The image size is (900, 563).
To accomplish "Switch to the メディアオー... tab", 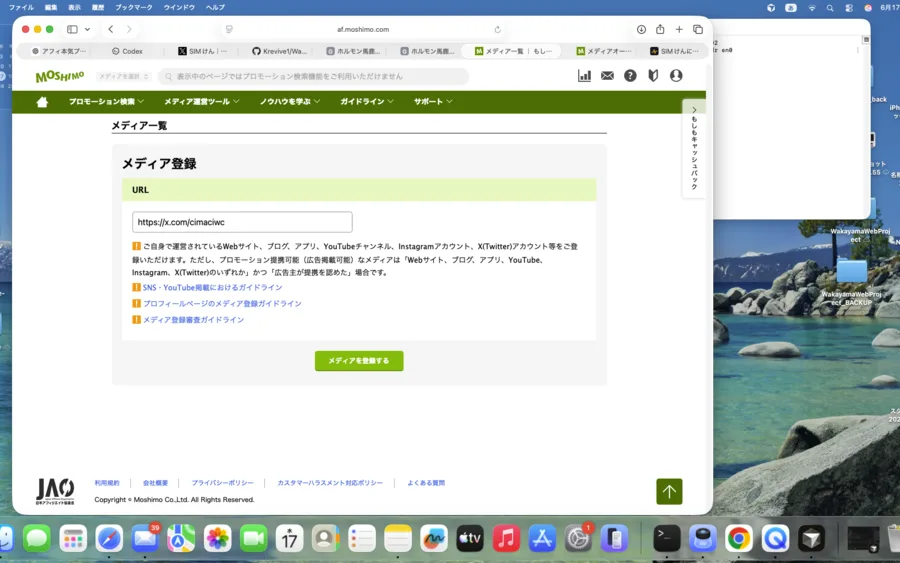I will coord(604,51).
